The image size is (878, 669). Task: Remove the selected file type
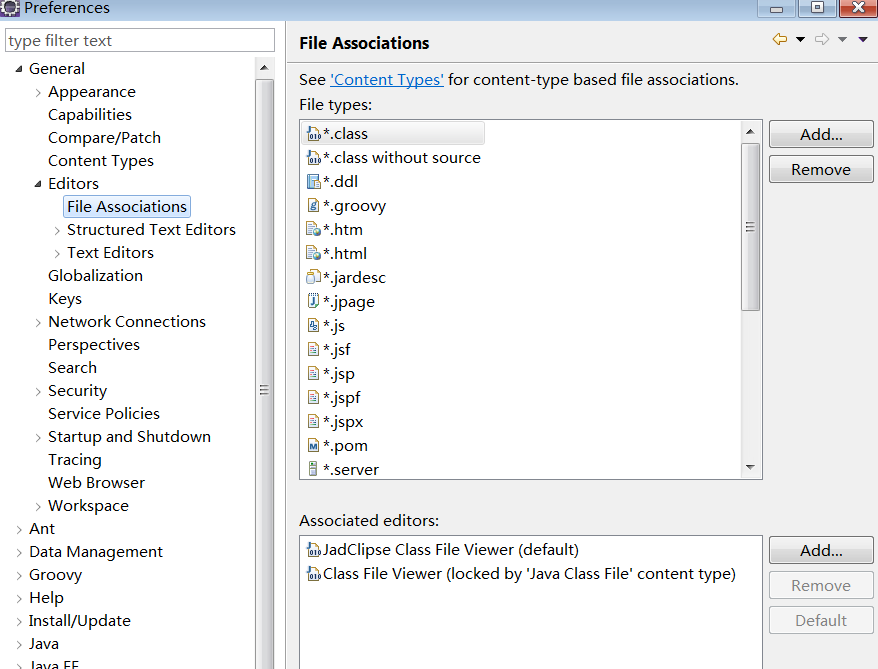821,170
